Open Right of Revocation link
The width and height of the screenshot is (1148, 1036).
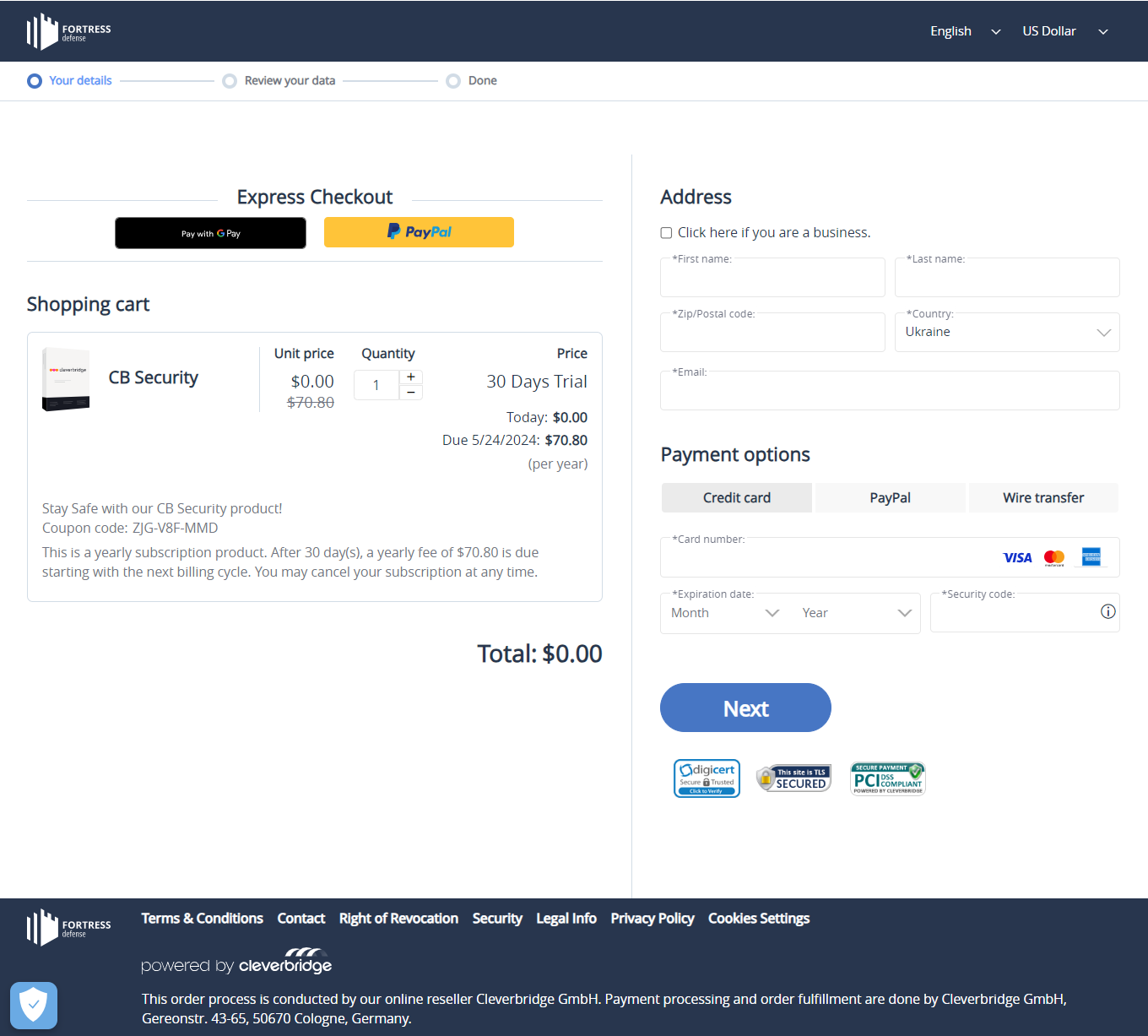(398, 919)
